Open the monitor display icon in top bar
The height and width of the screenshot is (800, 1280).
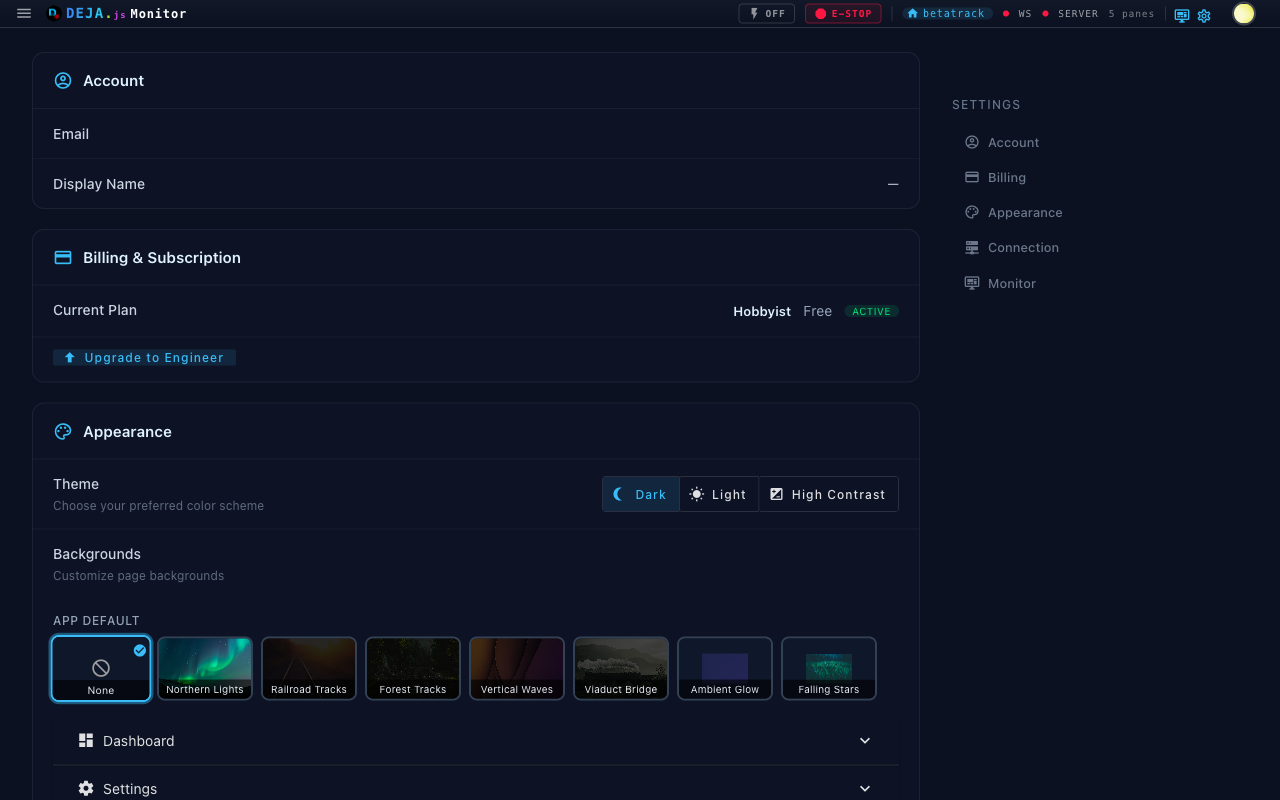tap(1181, 15)
